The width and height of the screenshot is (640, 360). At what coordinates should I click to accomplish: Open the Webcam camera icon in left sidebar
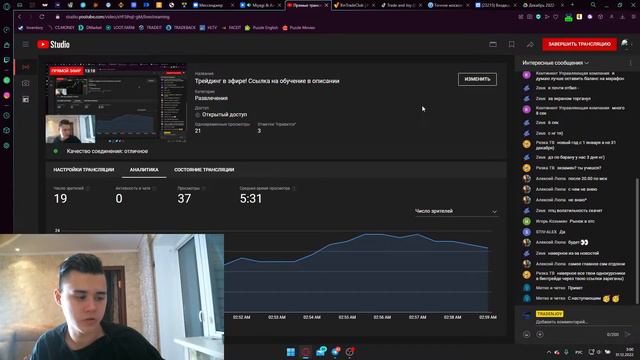tap(26, 83)
